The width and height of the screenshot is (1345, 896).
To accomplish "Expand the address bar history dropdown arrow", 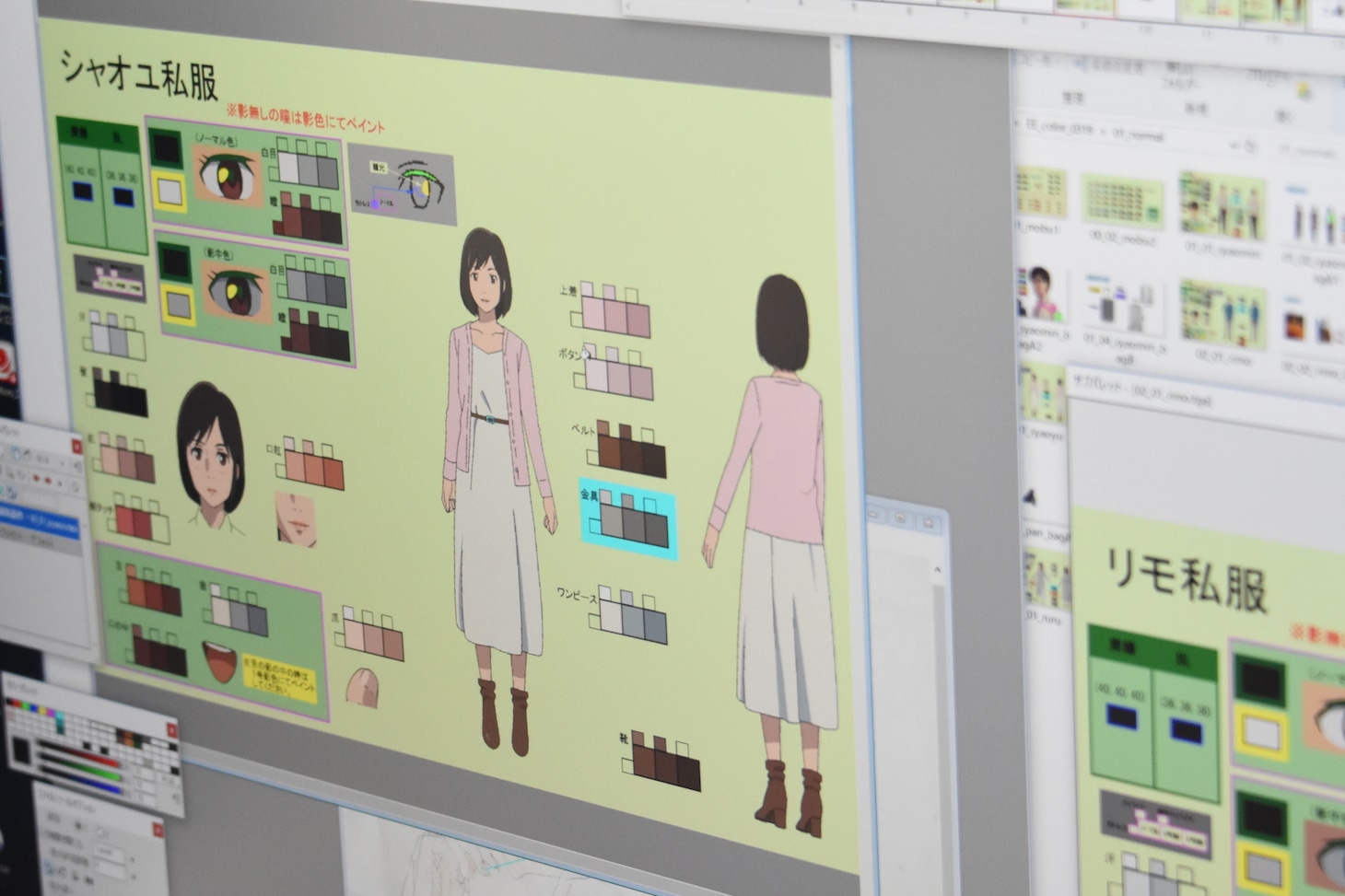I will [1234, 145].
